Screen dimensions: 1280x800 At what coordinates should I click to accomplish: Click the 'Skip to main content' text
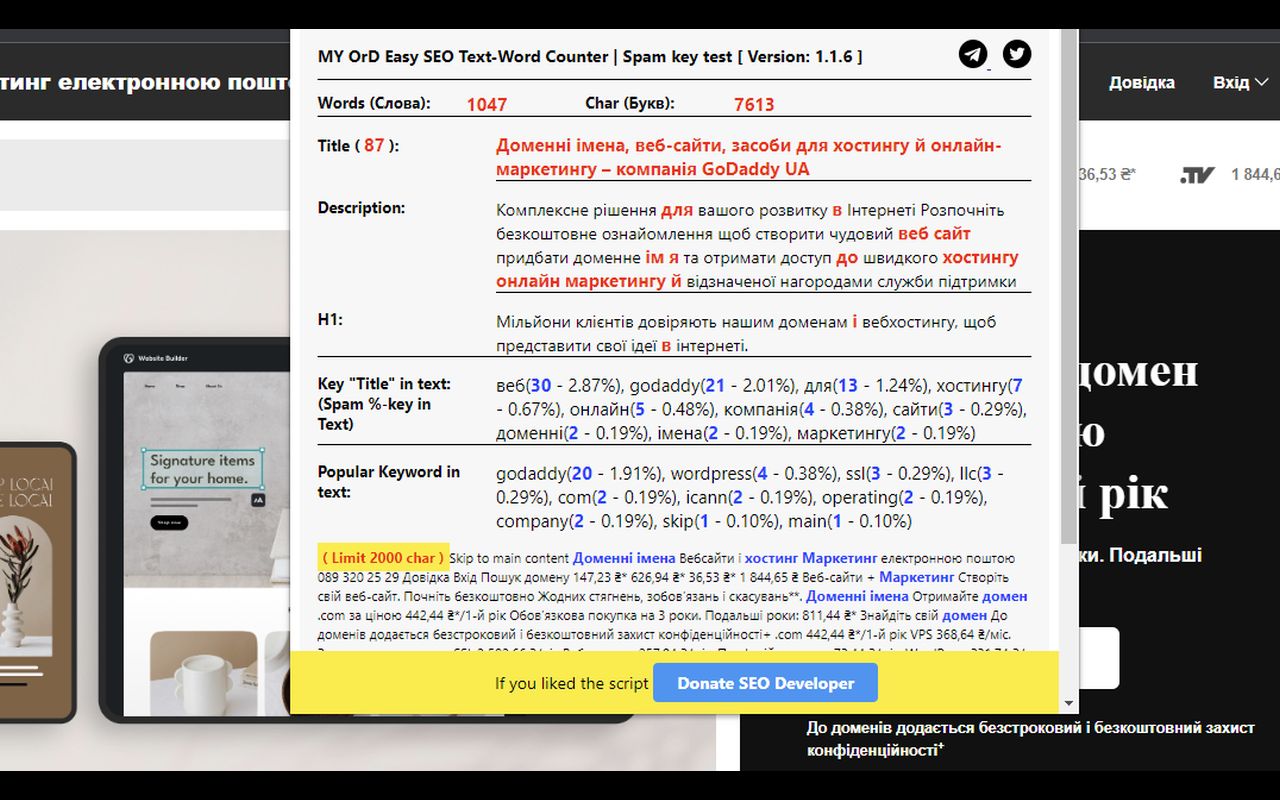point(509,558)
